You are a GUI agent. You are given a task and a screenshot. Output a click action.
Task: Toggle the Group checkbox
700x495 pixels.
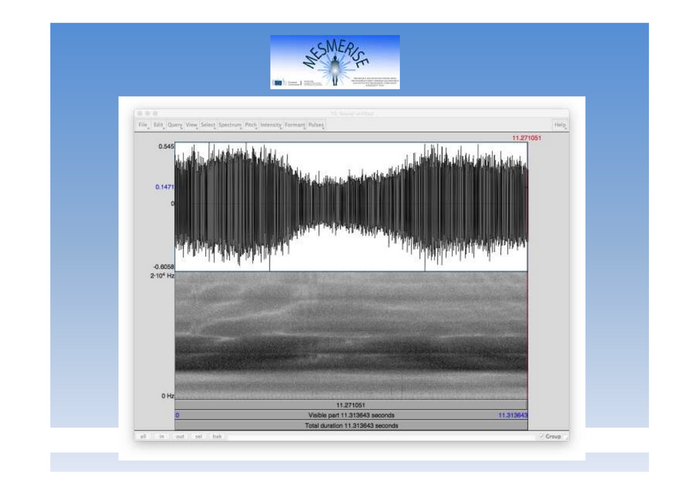coord(552,437)
